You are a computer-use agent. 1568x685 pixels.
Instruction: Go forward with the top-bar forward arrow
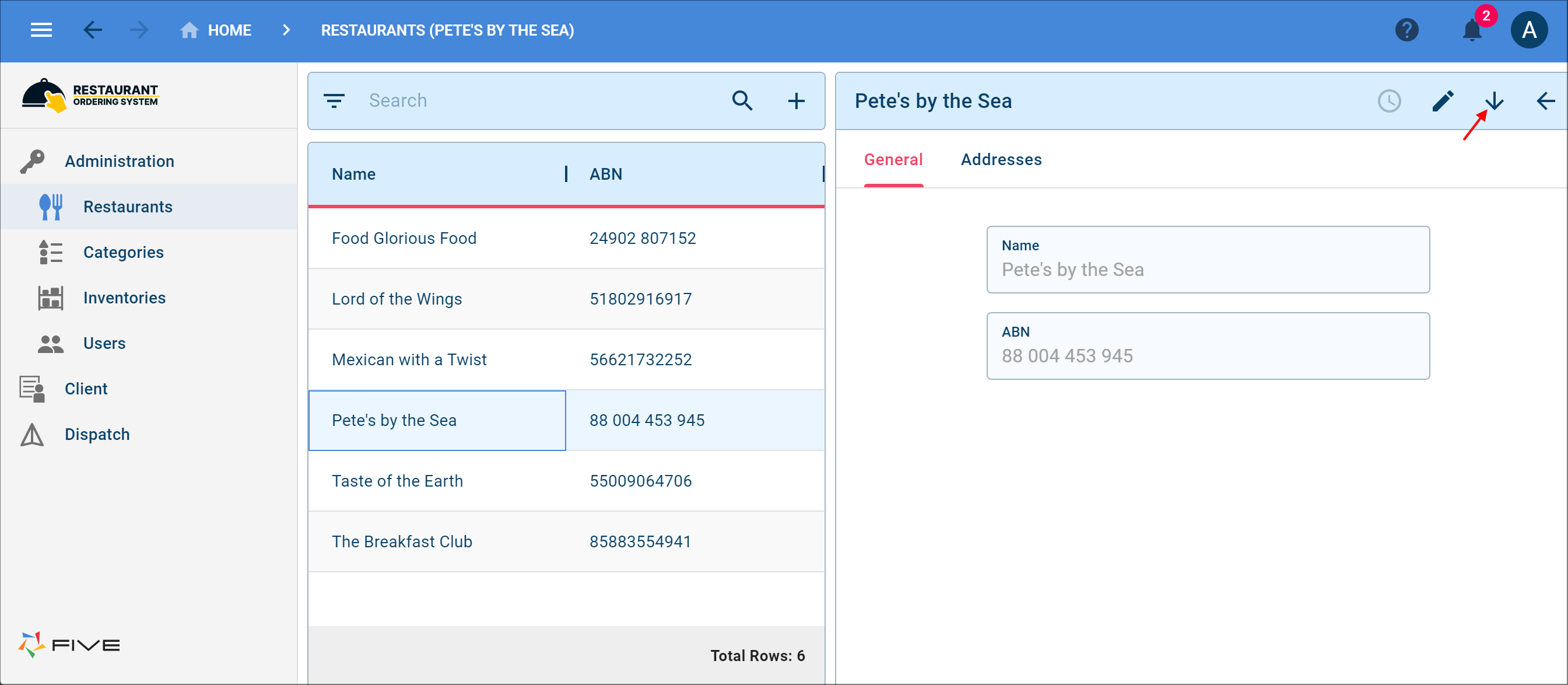(x=139, y=30)
